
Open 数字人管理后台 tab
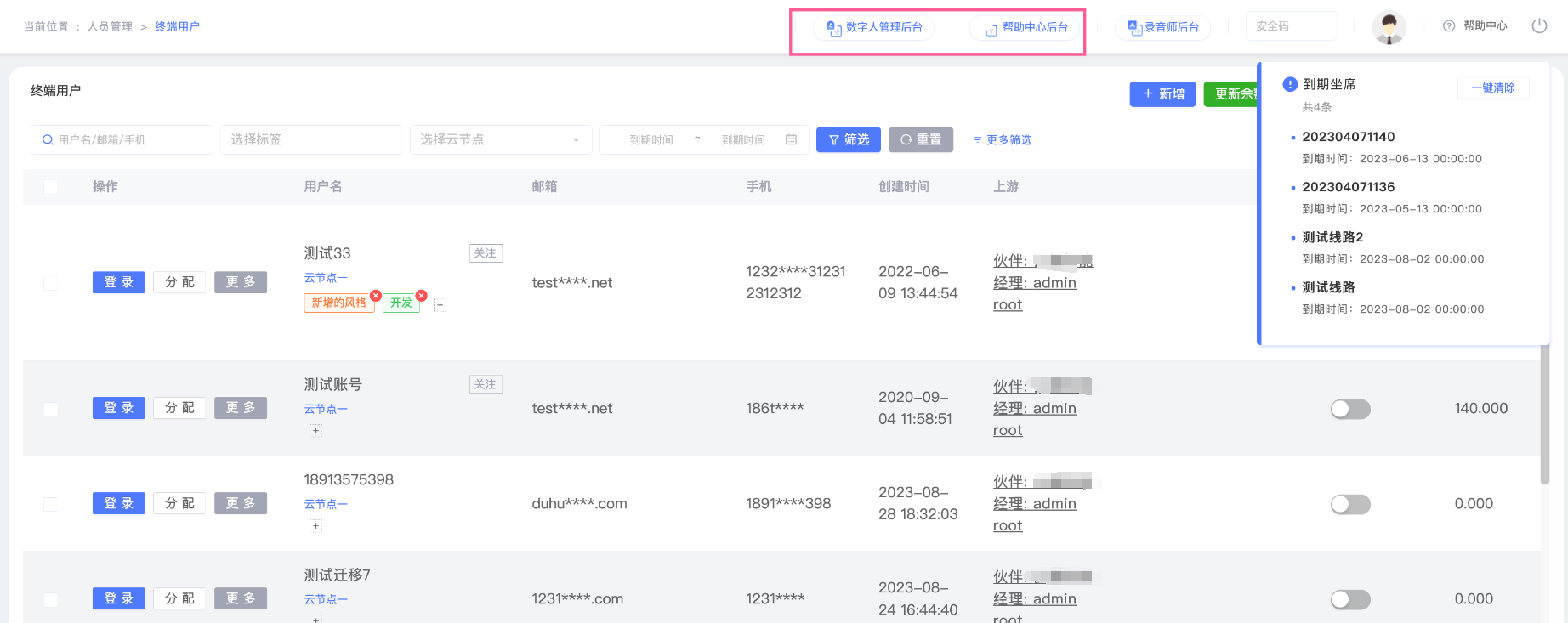tap(874, 27)
